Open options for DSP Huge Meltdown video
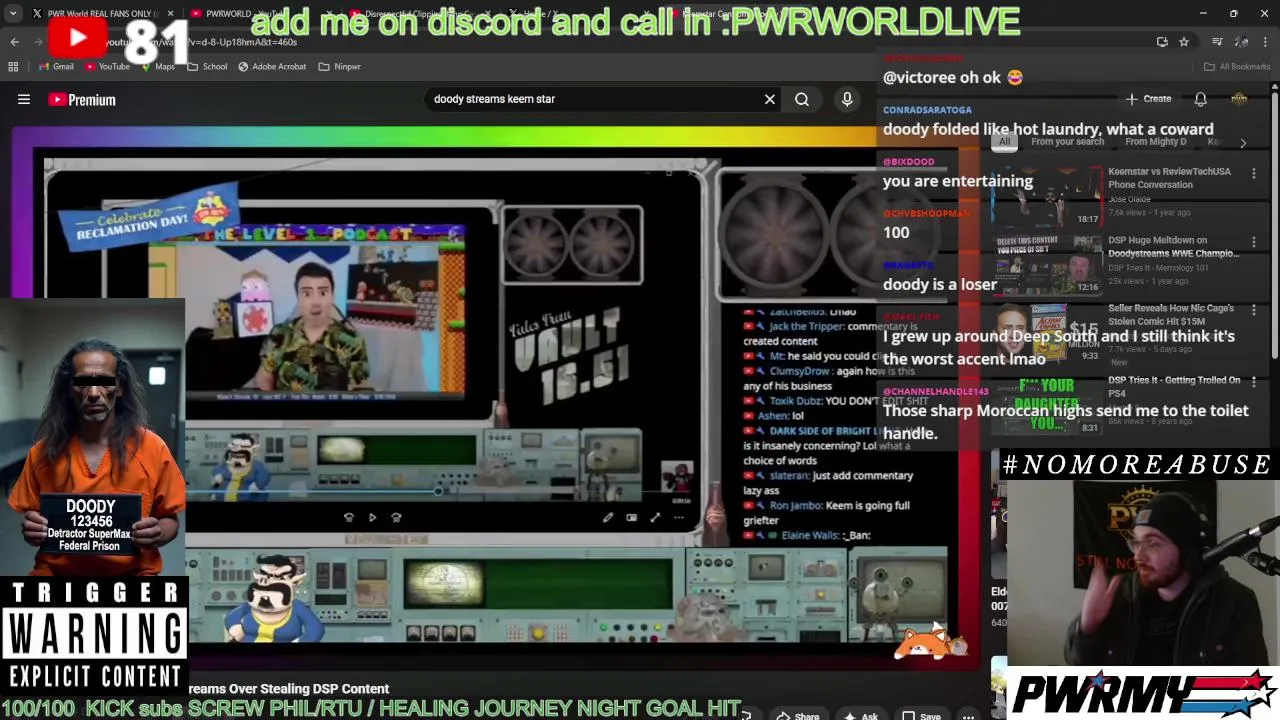This screenshot has width=1280, height=720. tap(1254, 242)
